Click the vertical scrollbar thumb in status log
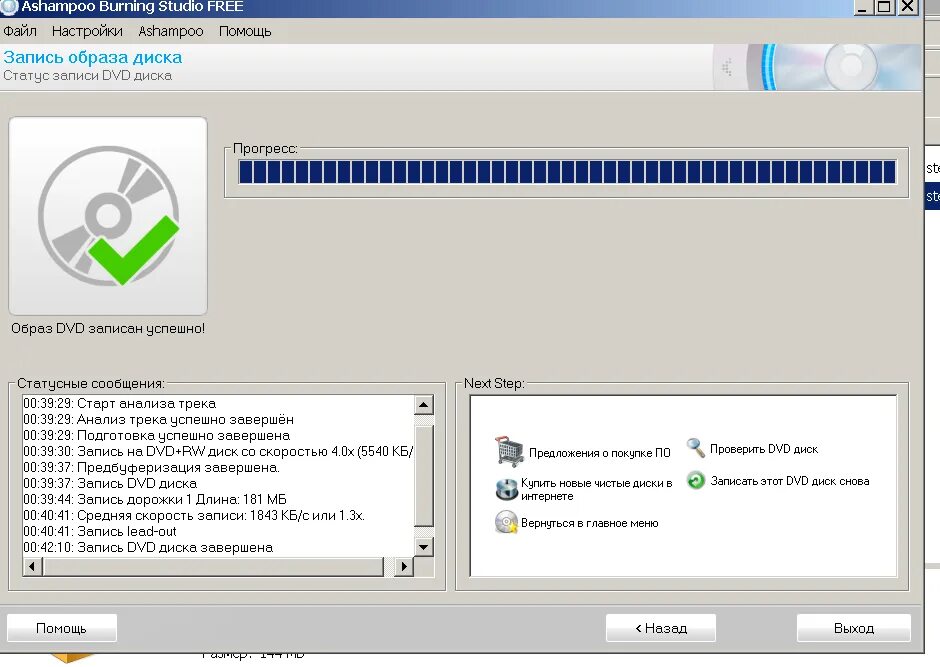This screenshot has height=667, width=940. pyautogui.click(x=423, y=476)
